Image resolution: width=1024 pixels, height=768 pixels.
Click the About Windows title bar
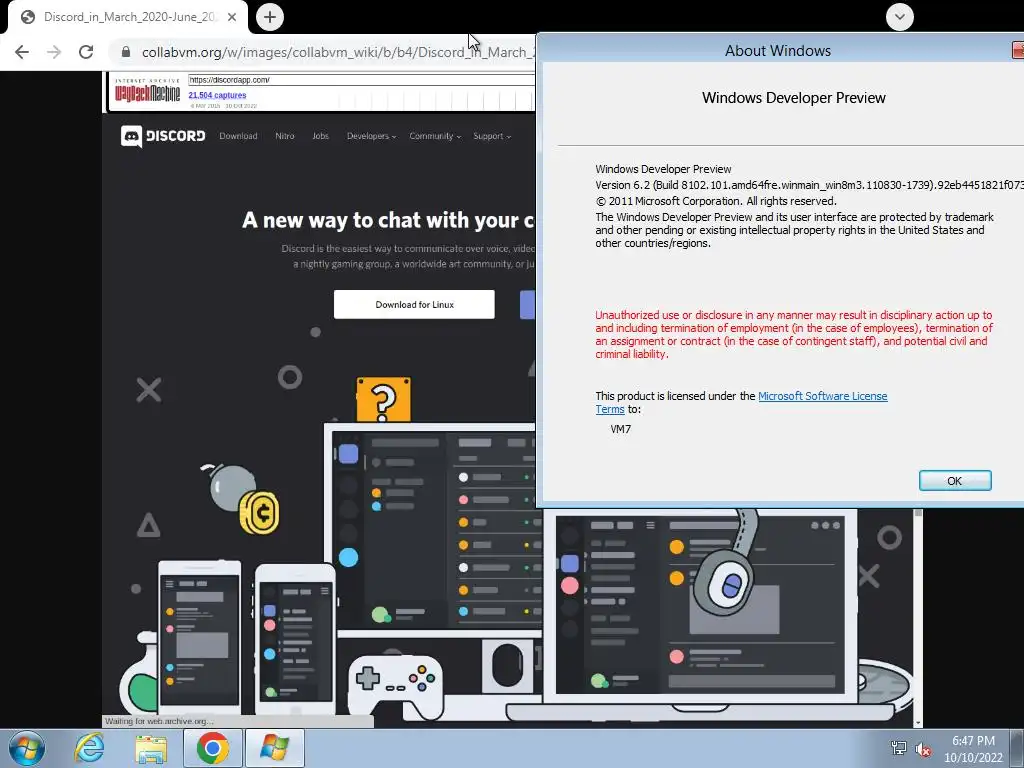tap(777, 50)
